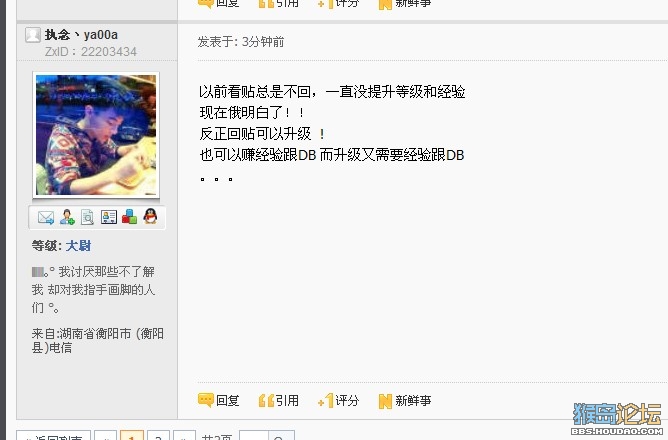
Task: Click 新鲜事 at the post bottom
Action: pyautogui.click(x=405, y=400)
